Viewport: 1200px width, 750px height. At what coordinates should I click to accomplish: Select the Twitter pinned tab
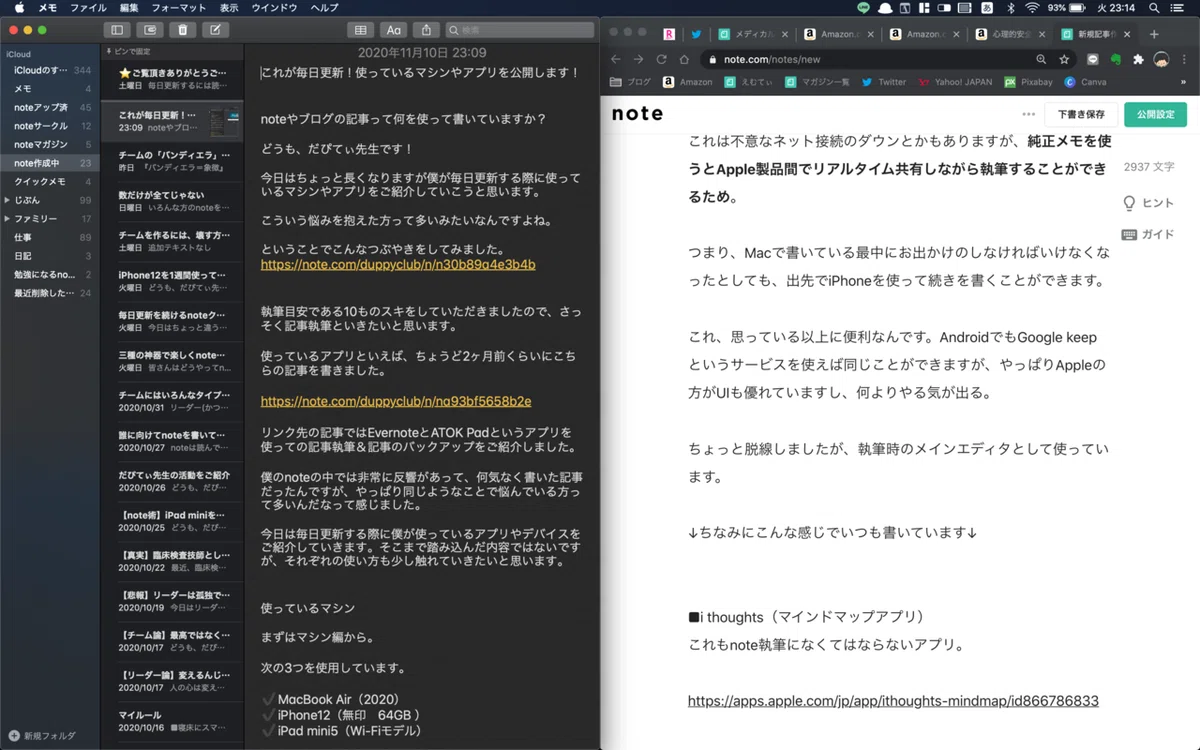coord(696,34)
